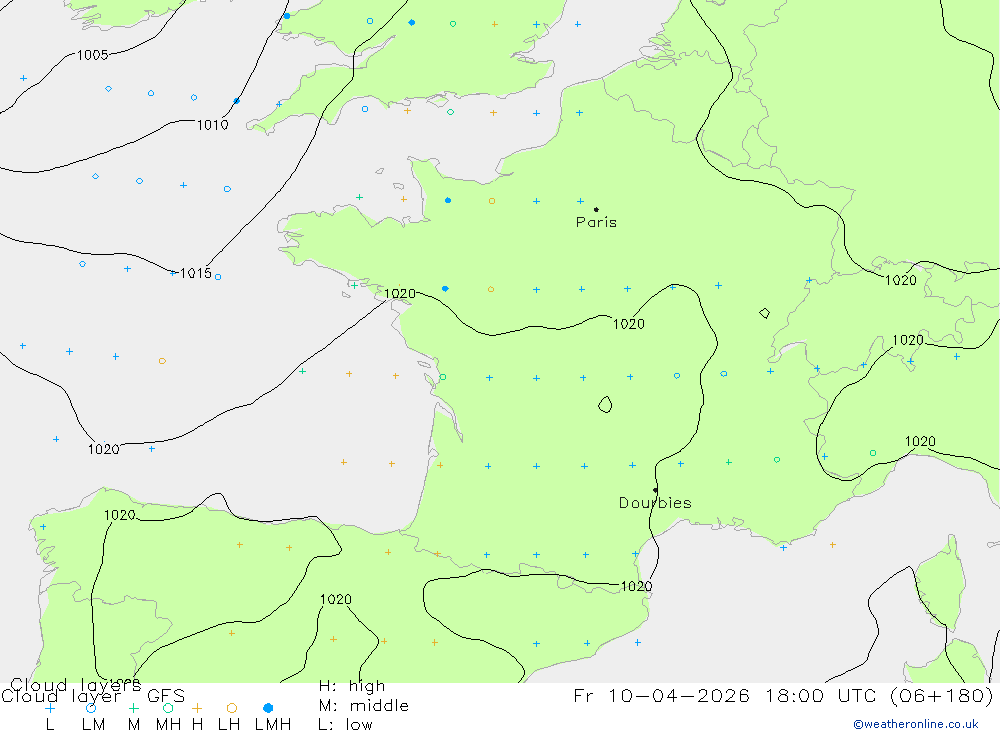This screenshot has width=1000, height=733.
Task: Click the '(06+180)' forecast run text
Action: (x=941, y=695)
